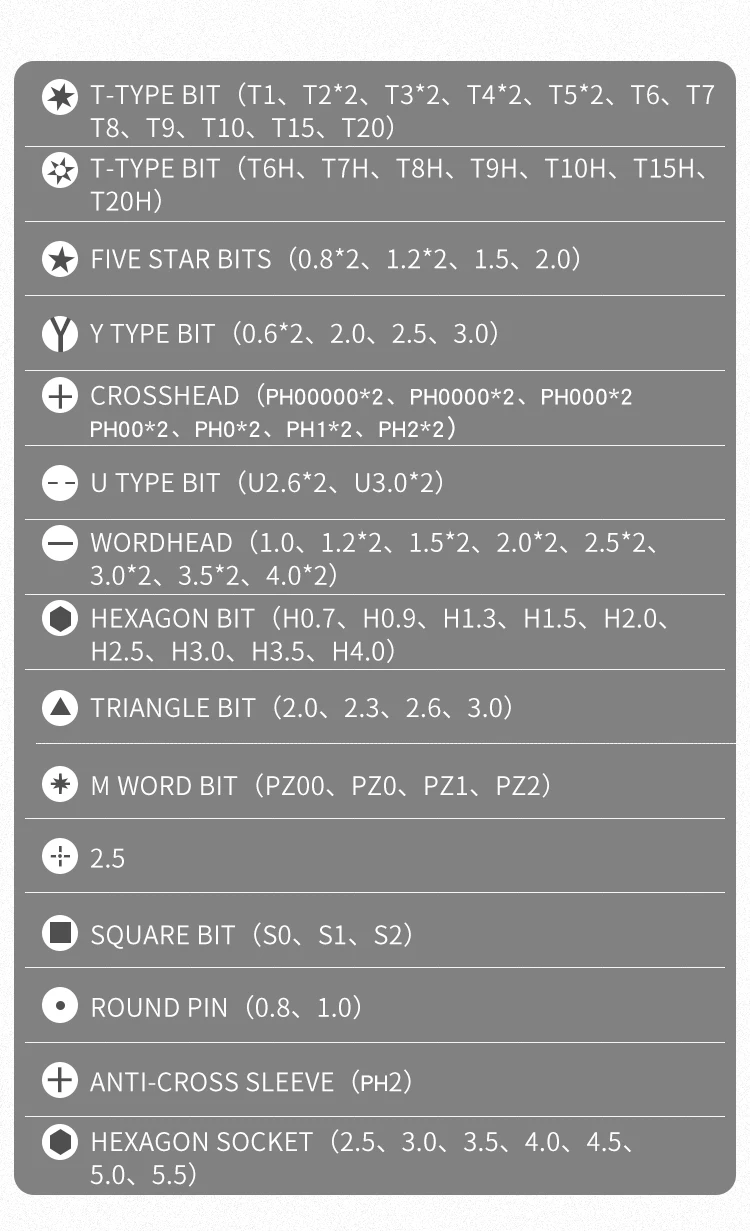The image size is (750, 1231).
Task: Click the Hexagon Socket icon
Action: tap(60, 1142)
